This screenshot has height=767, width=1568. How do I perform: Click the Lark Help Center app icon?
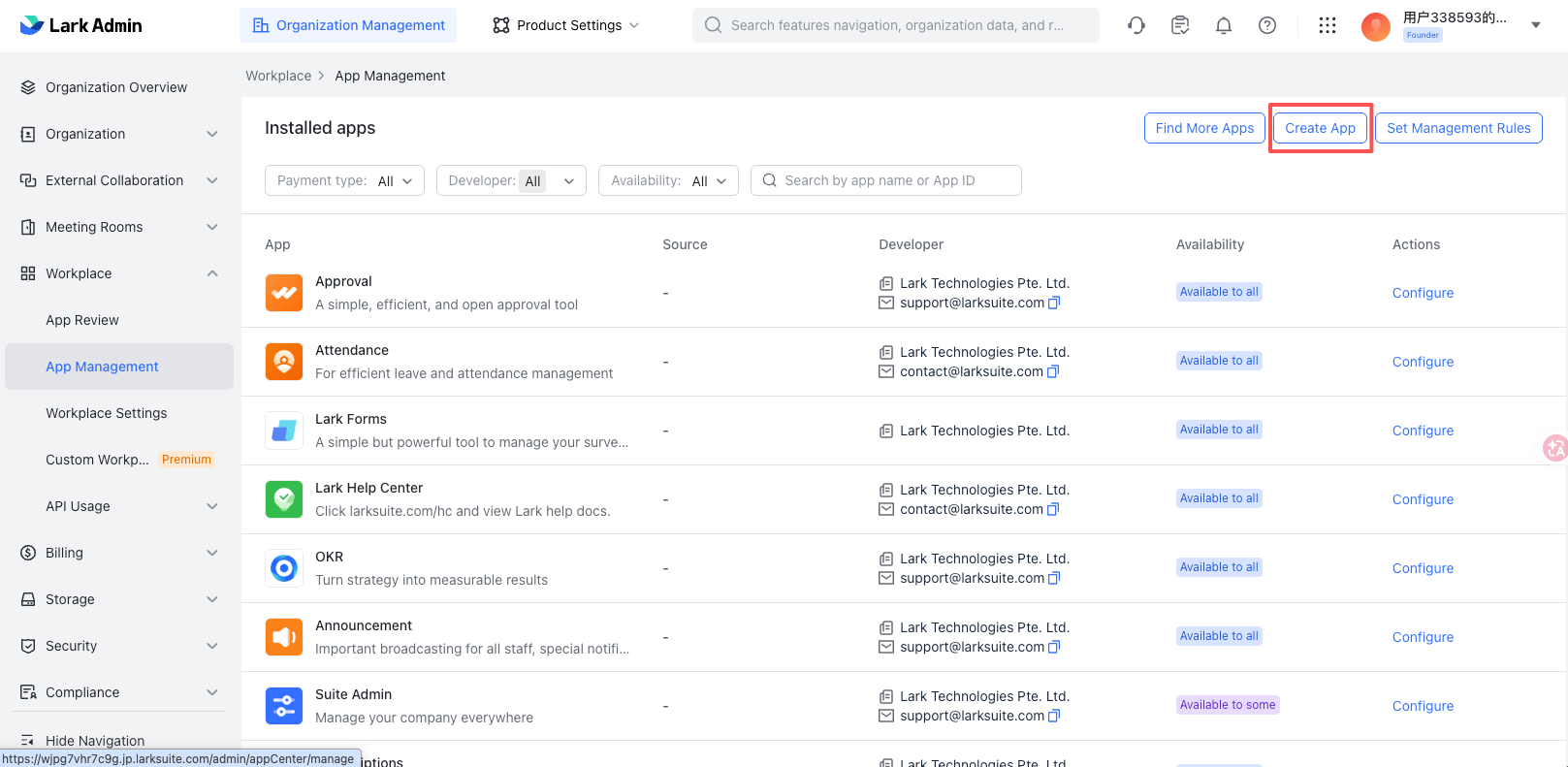pos(284,499)
